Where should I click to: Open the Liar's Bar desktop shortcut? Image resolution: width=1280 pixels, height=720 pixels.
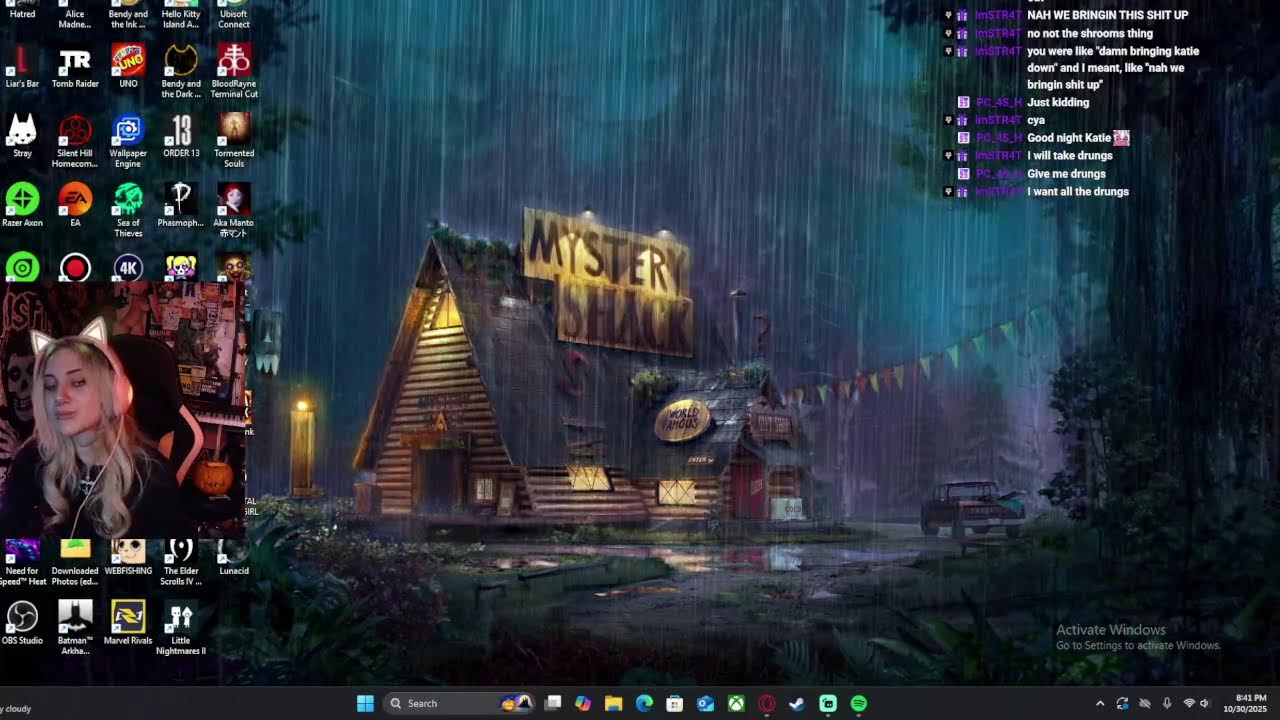[22, 67]
